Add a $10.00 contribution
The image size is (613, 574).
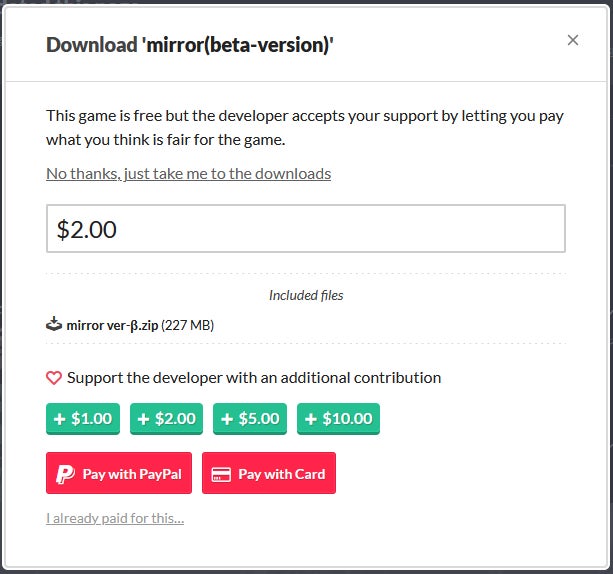click(338, 419)
